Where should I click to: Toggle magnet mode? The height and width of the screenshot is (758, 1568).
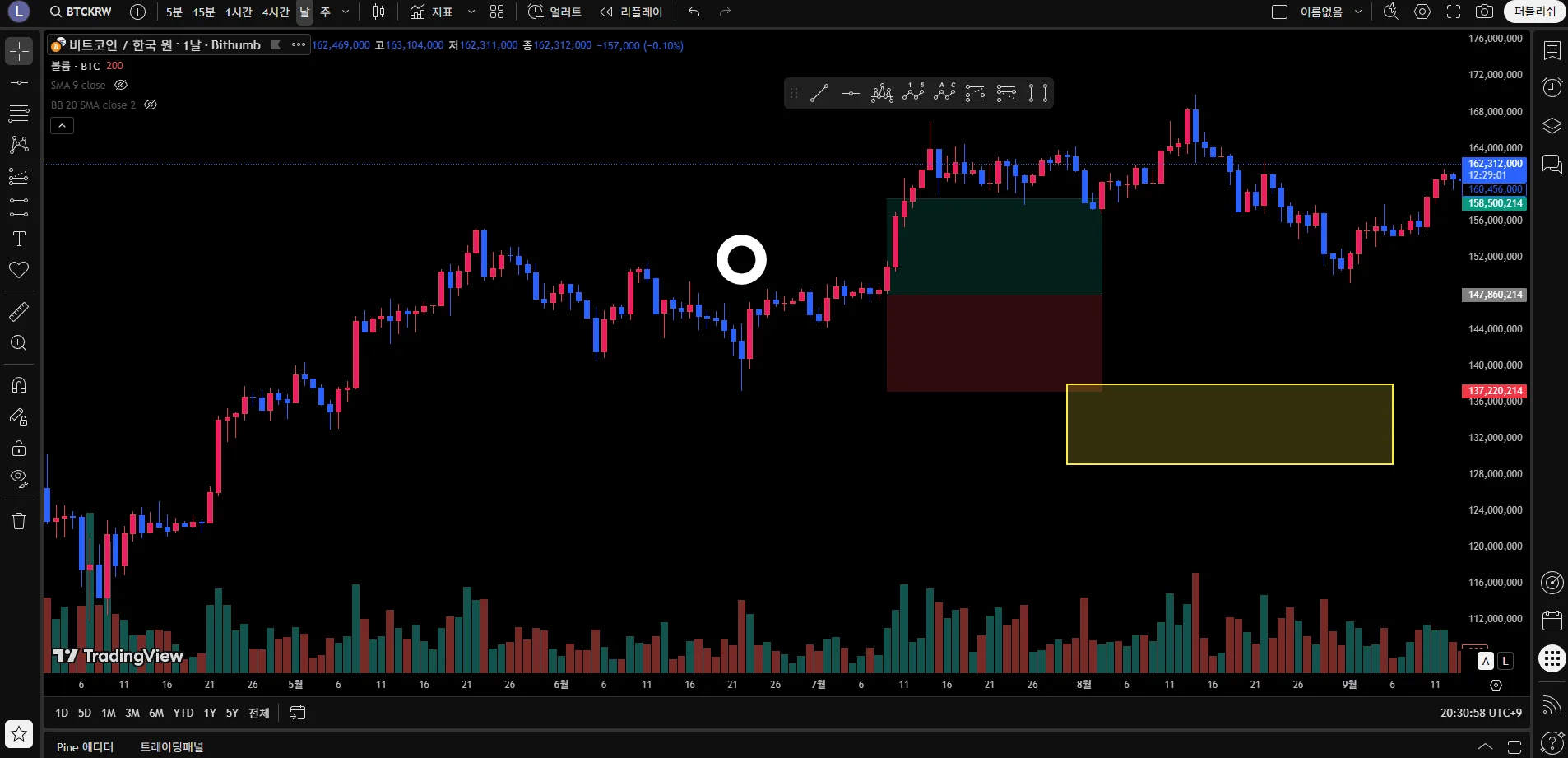click(19, 385)
